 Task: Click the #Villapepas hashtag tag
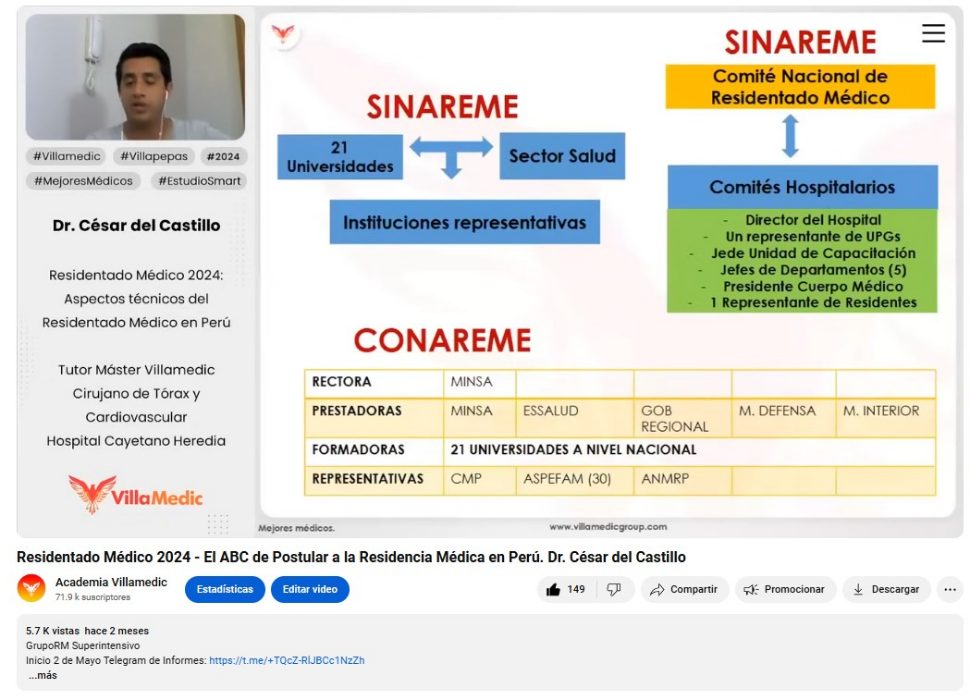point(154,156)
